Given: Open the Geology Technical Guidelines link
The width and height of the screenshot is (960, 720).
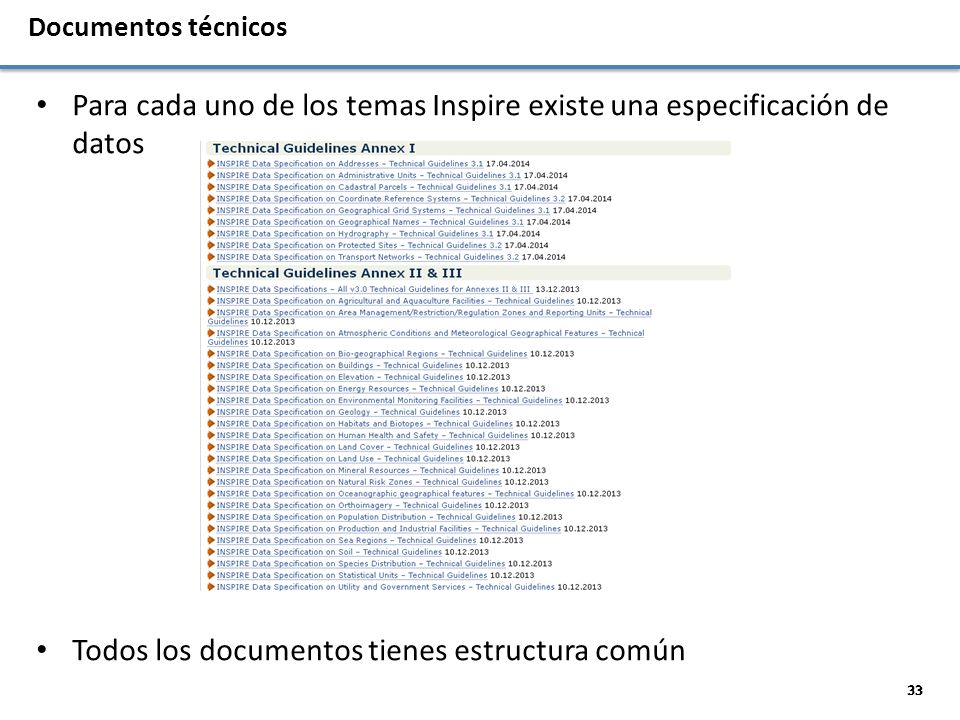Looking at the screenshot, I should coord(338,411).
